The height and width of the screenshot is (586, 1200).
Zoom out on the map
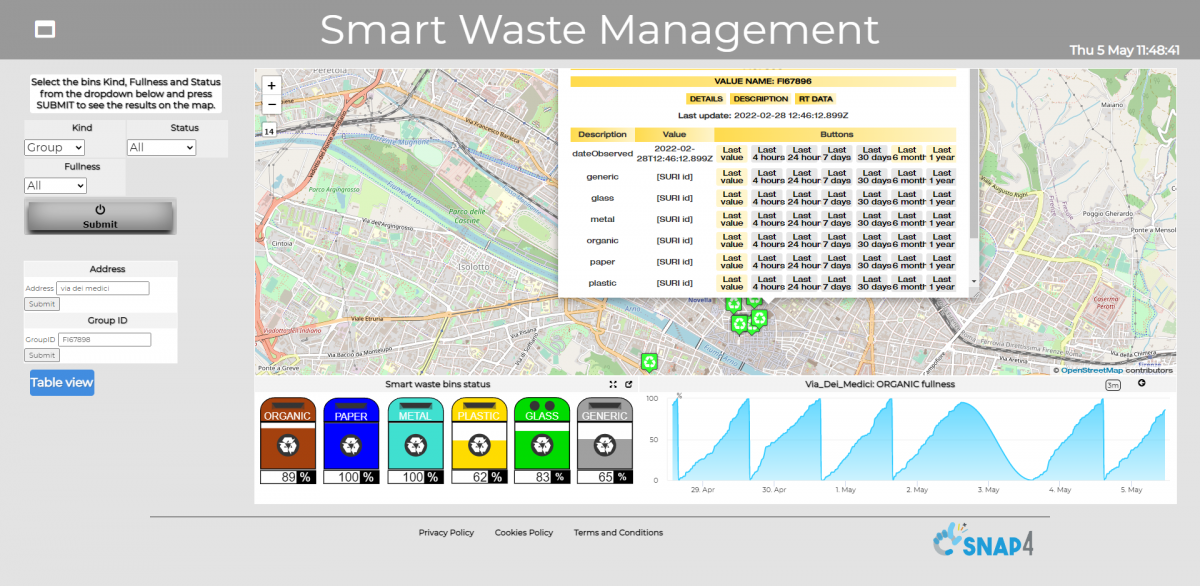click(x=272, y=104)
